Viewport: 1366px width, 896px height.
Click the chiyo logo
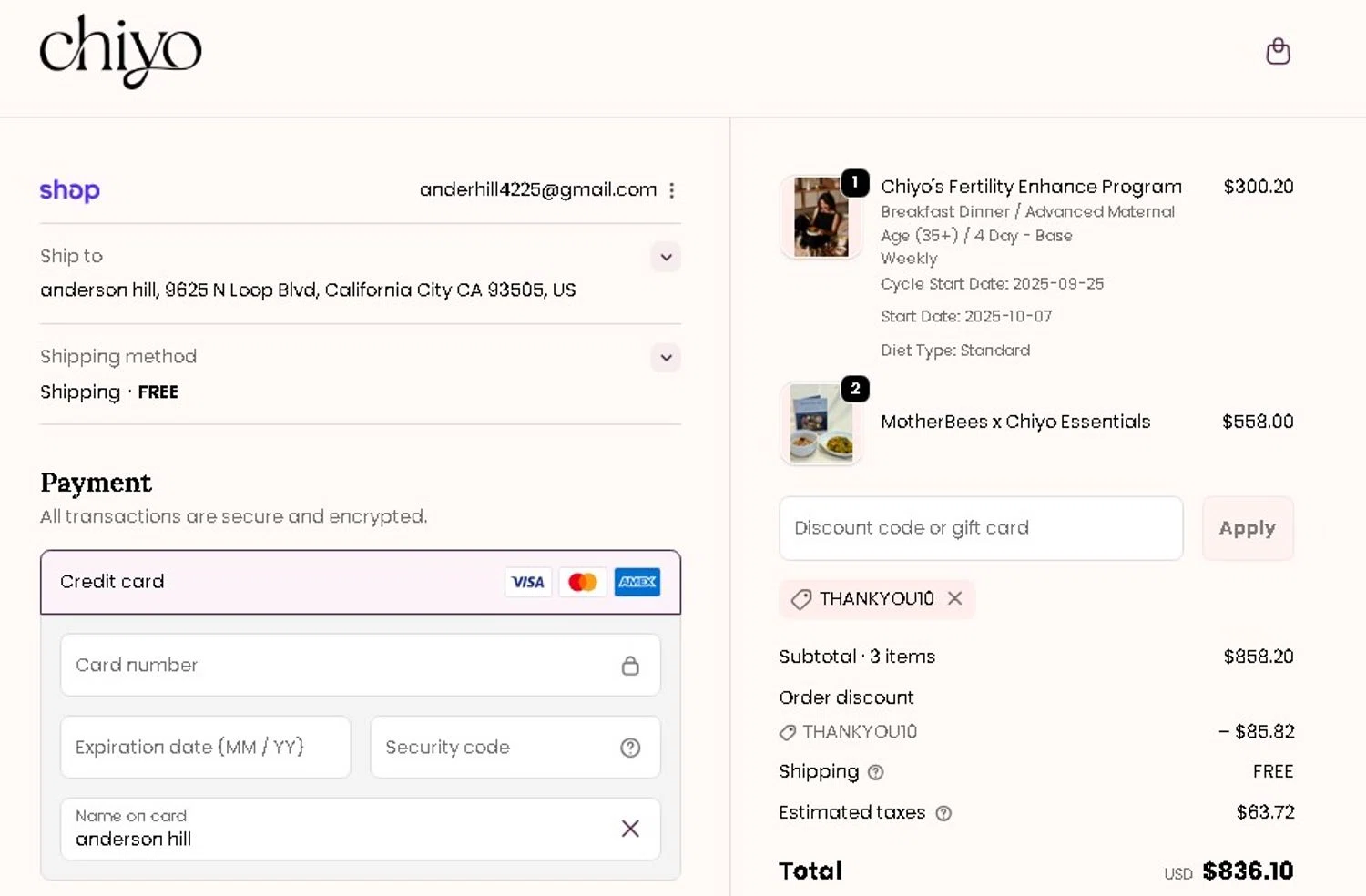coord(120,52)
